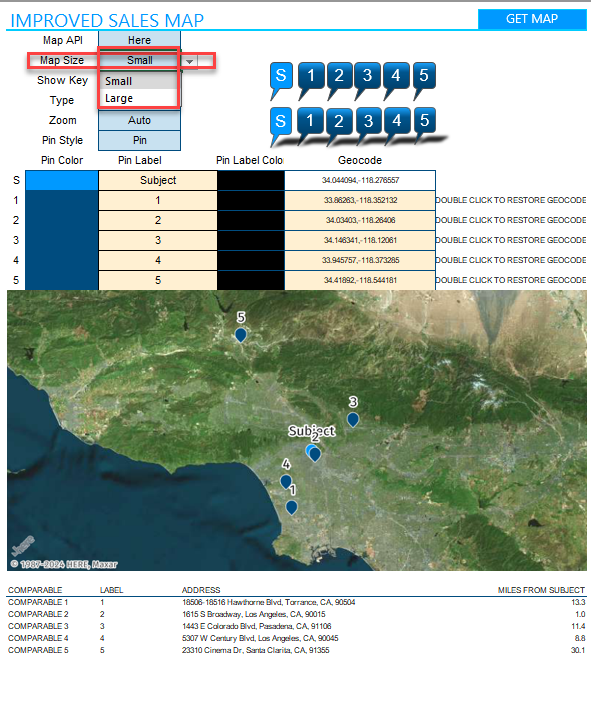
Task: Select the Pin Style cell showing Pin
Action: click(140, 140)
